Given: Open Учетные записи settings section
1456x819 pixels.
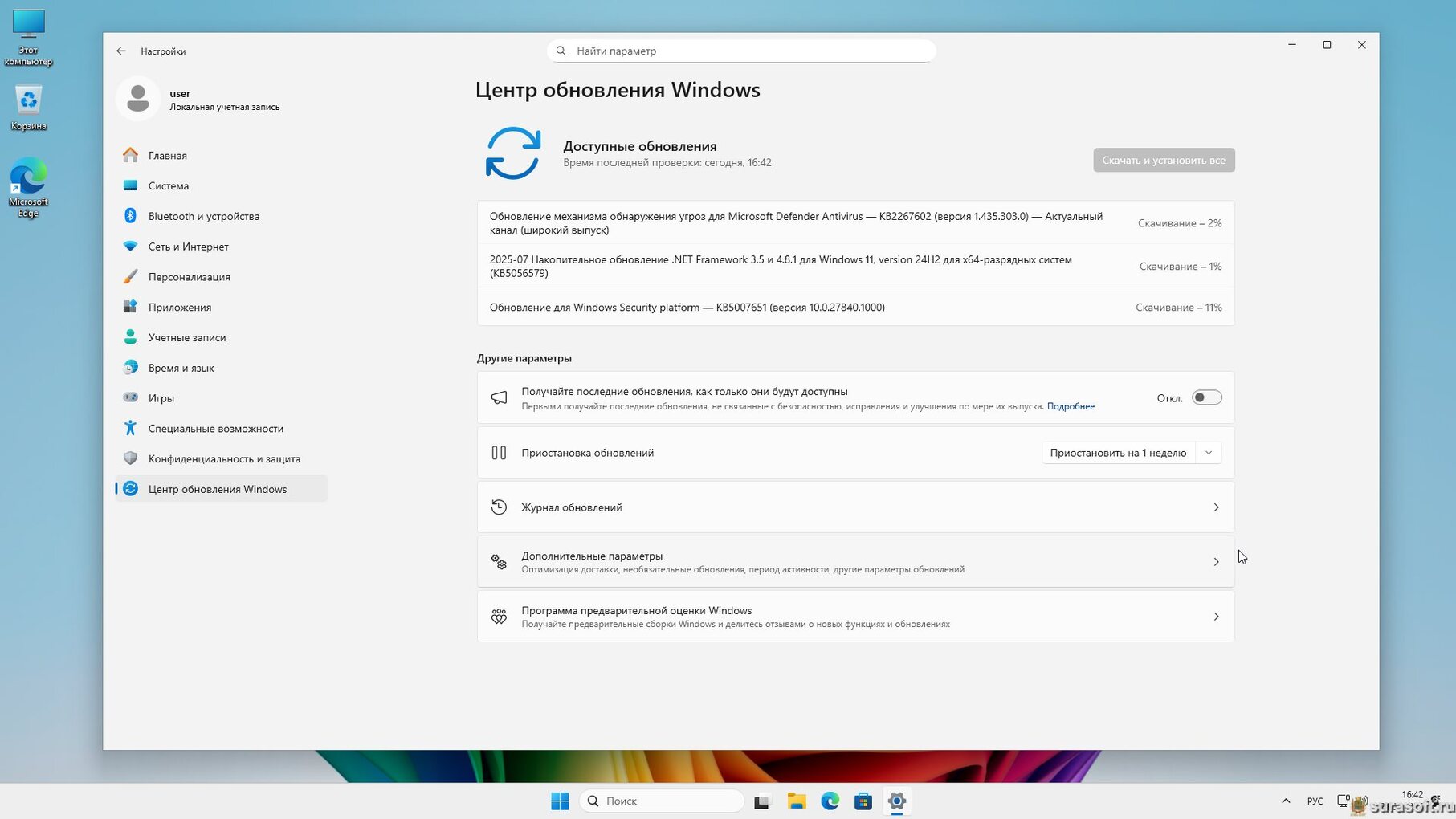Looking at the screenshot, I should tap(221, 337).
